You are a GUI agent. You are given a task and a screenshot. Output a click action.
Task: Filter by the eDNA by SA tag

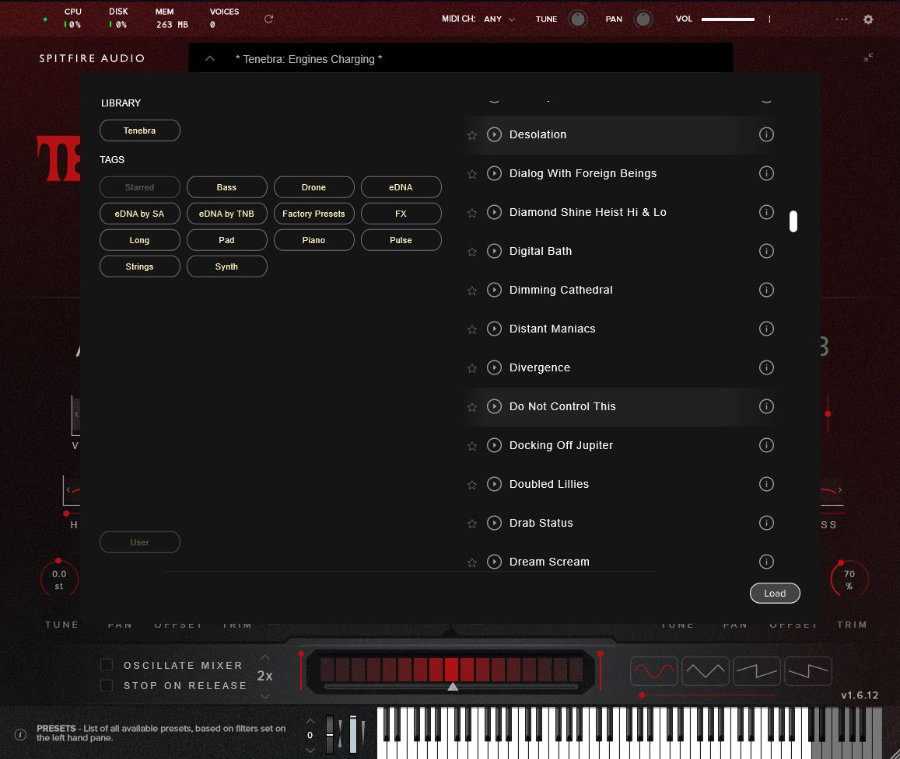(139, 214)
